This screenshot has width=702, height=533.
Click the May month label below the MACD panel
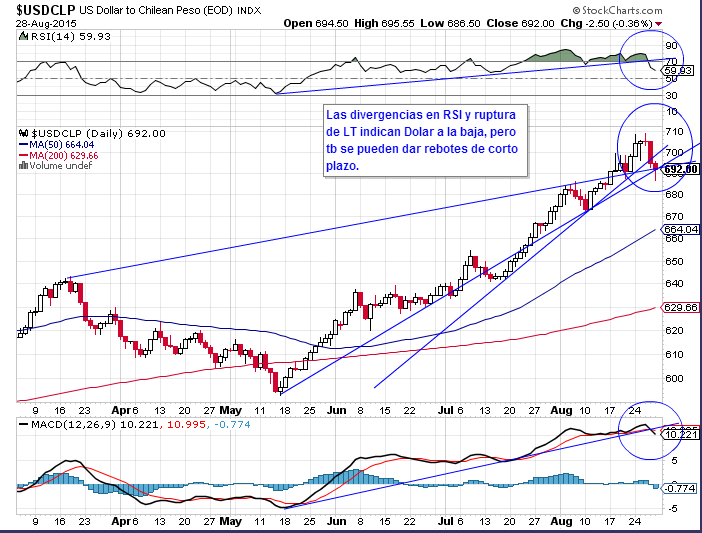click(231, 521)
